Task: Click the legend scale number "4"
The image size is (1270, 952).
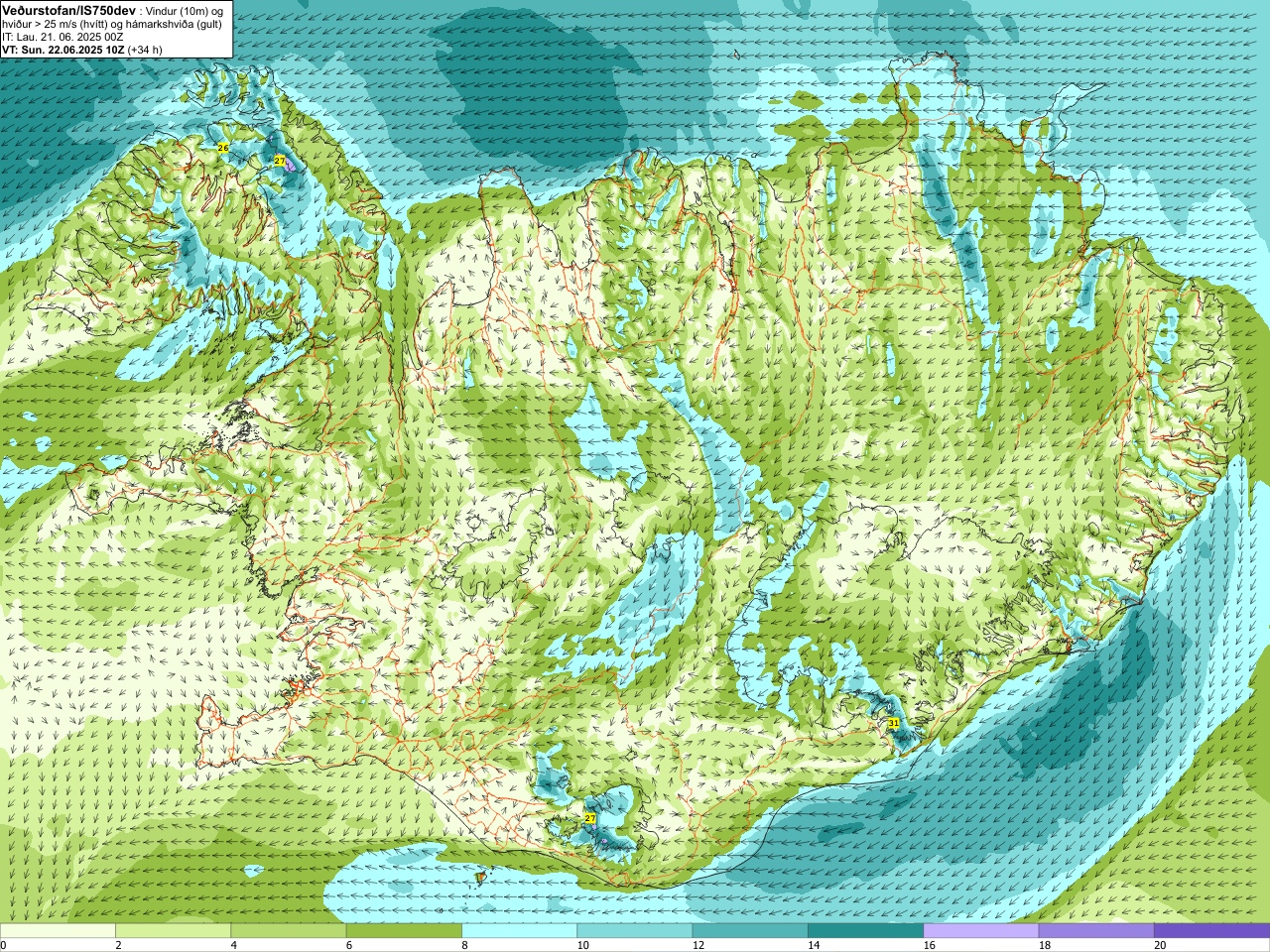Action: tap(233, 945)
